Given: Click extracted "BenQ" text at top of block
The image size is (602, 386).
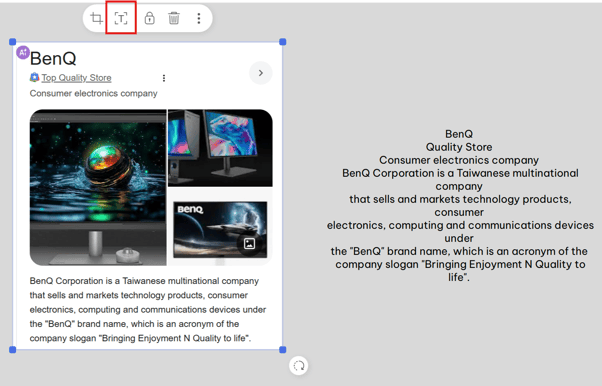Looking at the screenshot, I should [459, 134].
